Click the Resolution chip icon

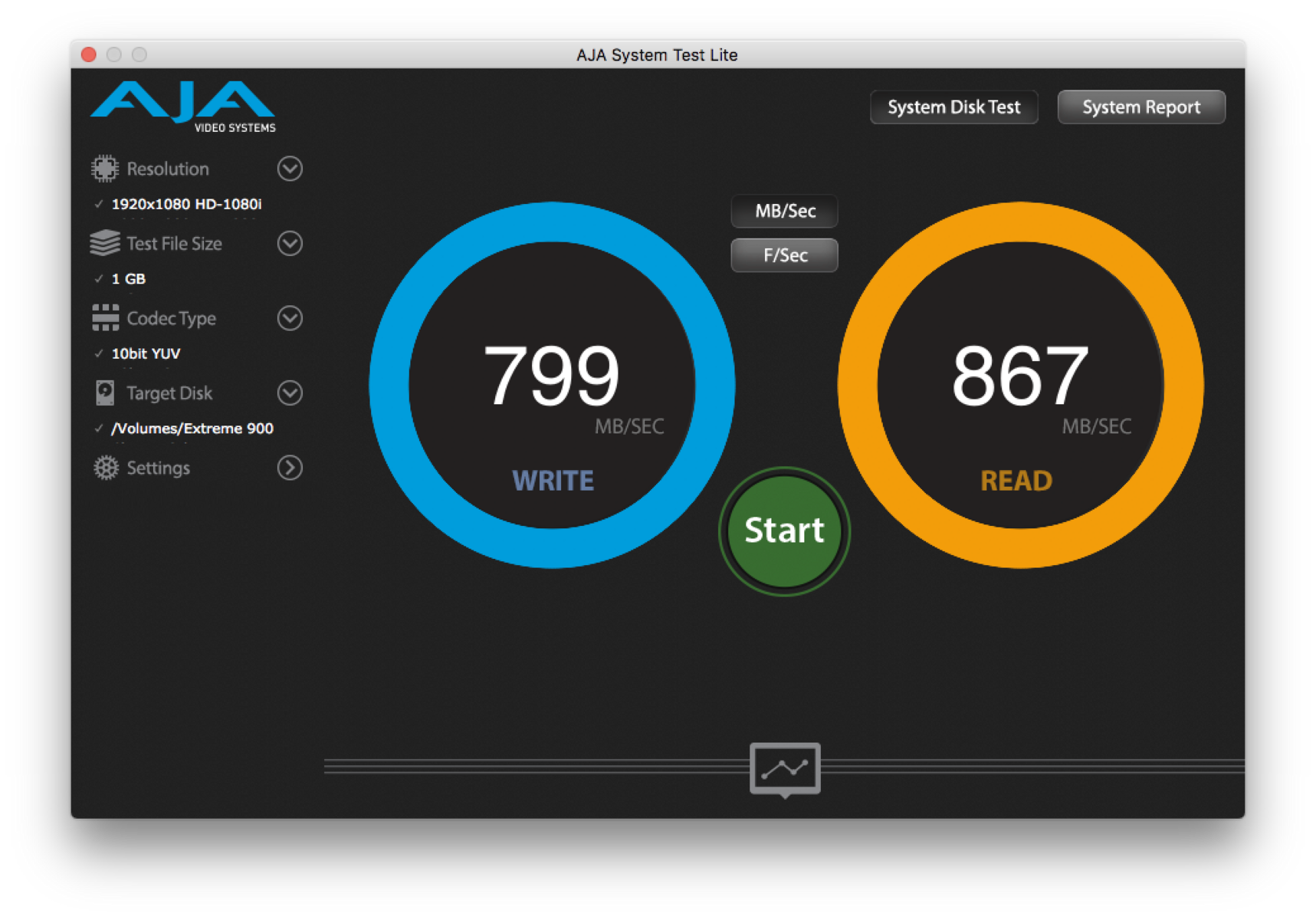point(105,169)
